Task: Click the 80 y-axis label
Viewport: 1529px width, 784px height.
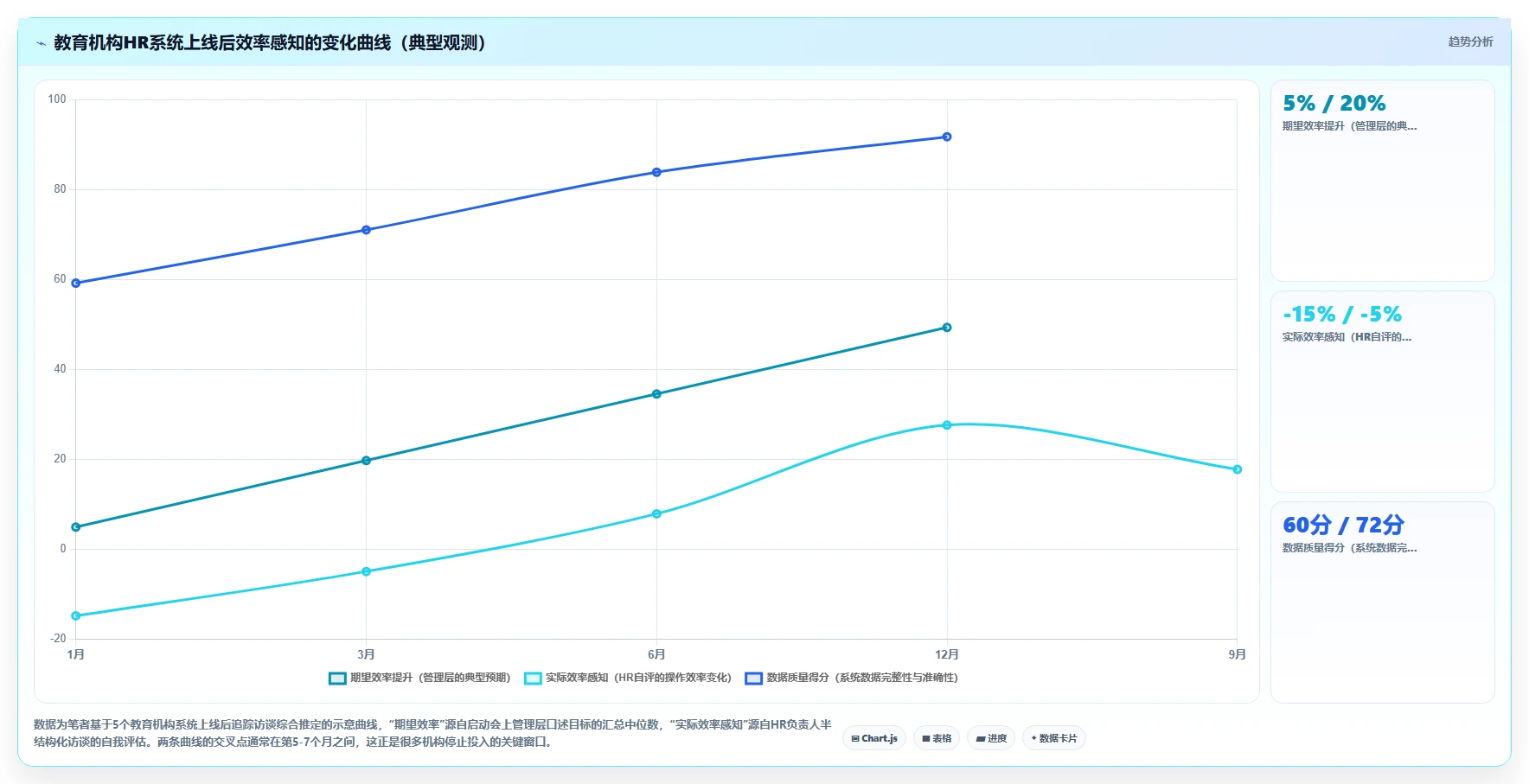Action: [60, 189]
